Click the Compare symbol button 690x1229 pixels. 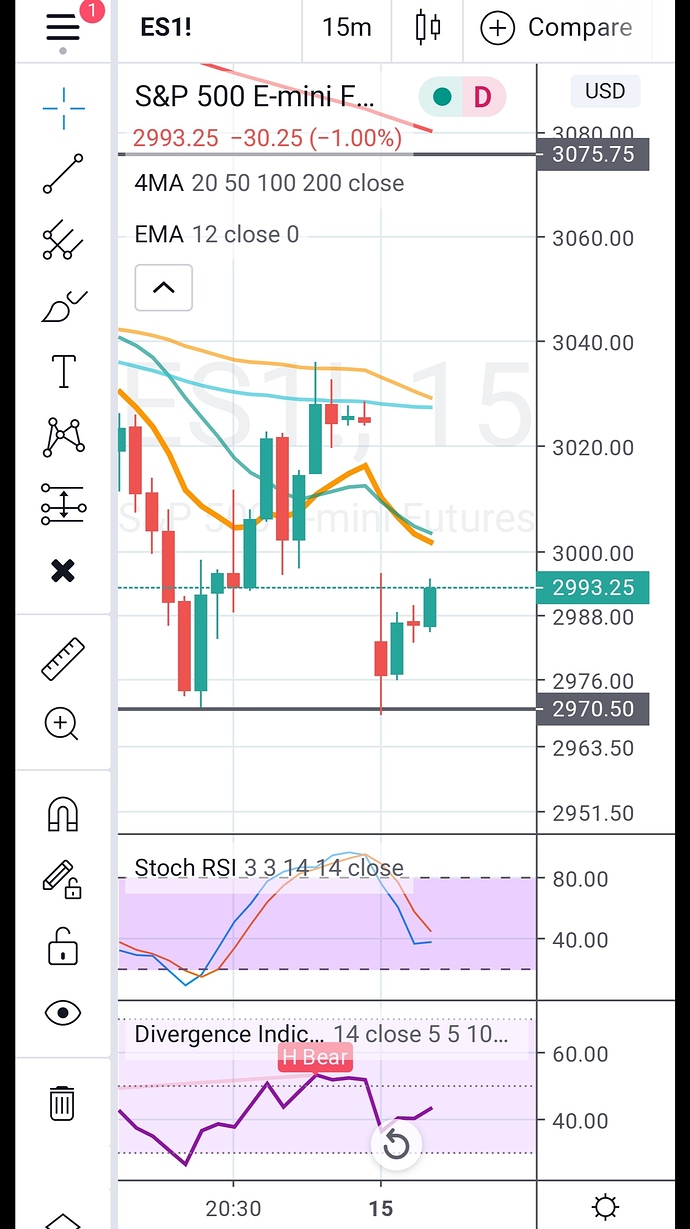click(557, 28)
